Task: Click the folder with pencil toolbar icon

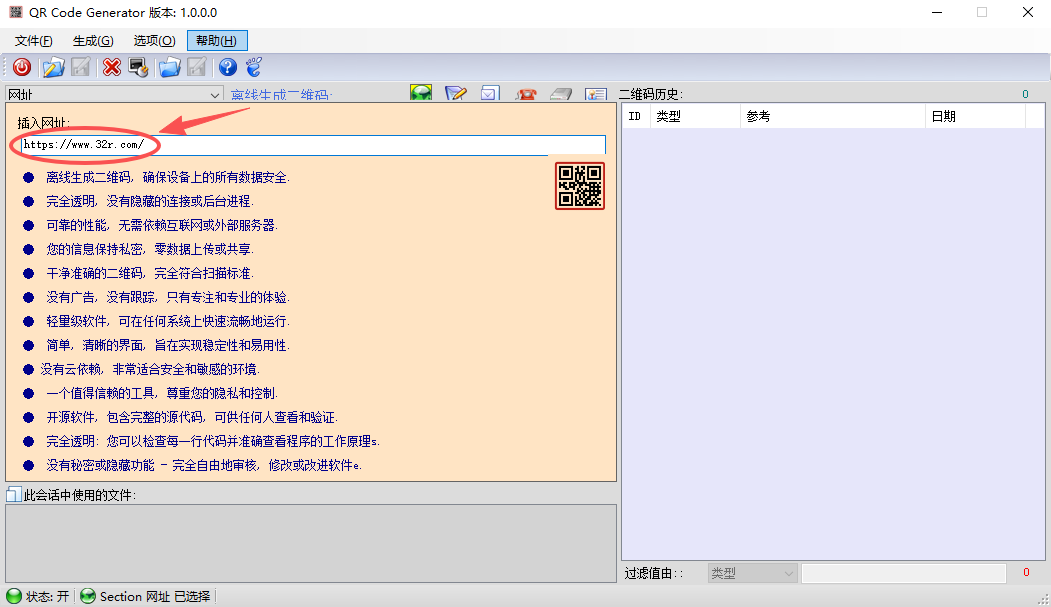Action: click(53, 67)
